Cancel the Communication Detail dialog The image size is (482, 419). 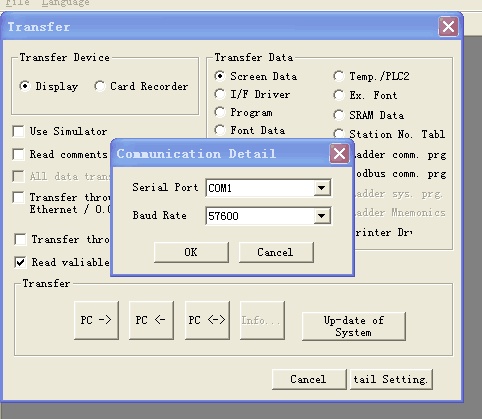tap(276, 252)
